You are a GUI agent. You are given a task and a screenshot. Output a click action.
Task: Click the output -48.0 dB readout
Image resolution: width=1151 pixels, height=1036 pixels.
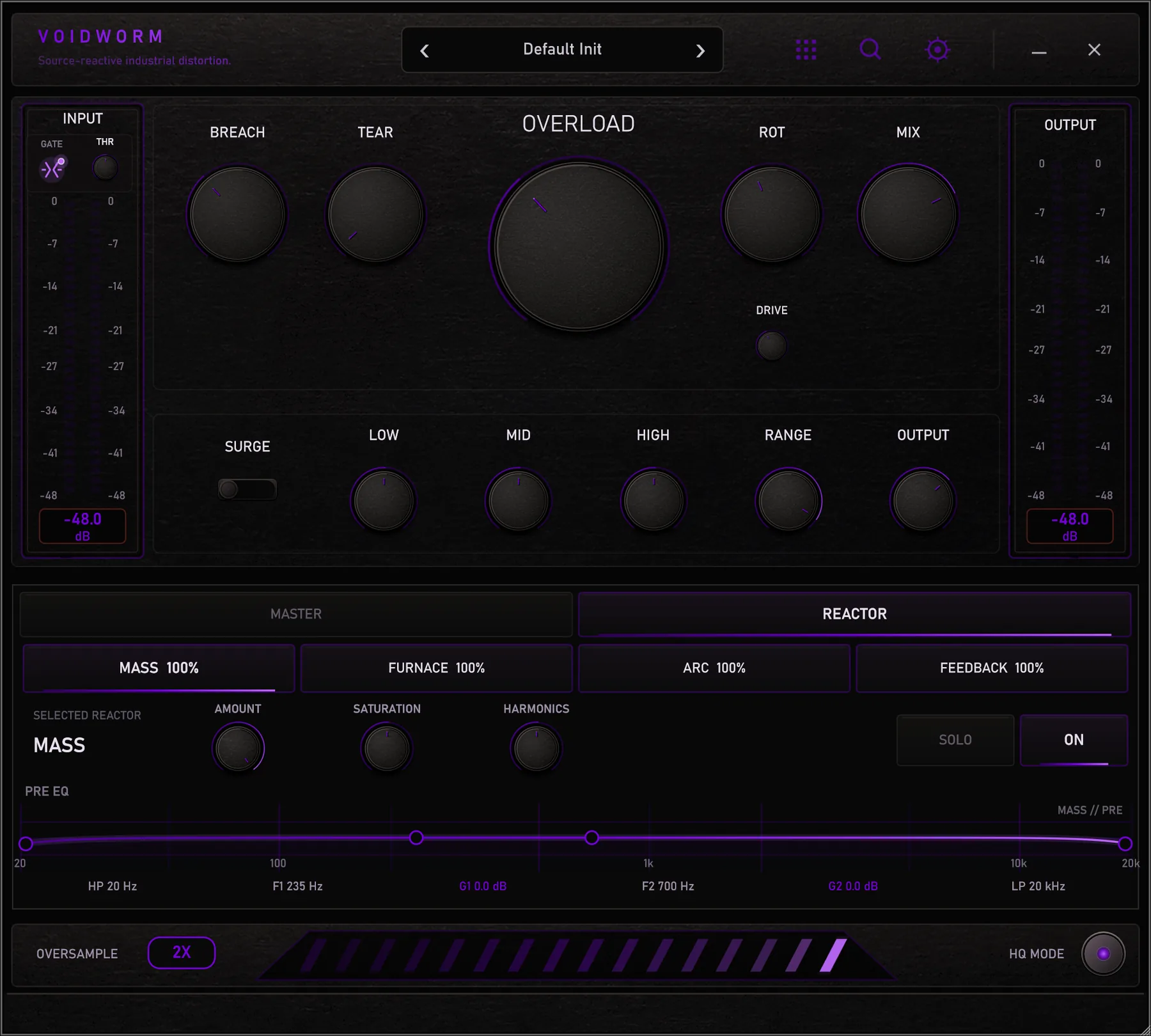tap(1070, 526)
